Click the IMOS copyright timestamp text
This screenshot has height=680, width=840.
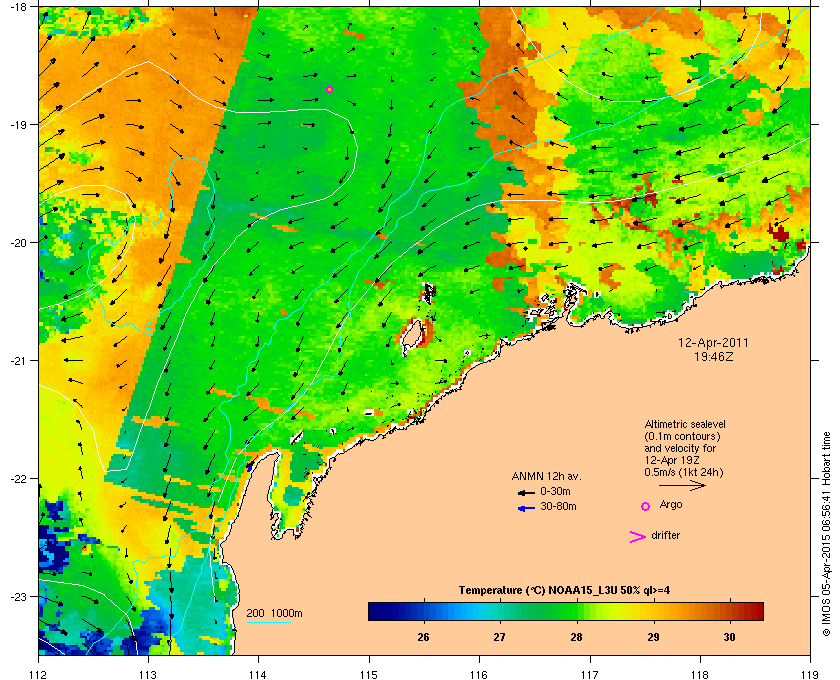pyautogui.click(x=826, y=534)
